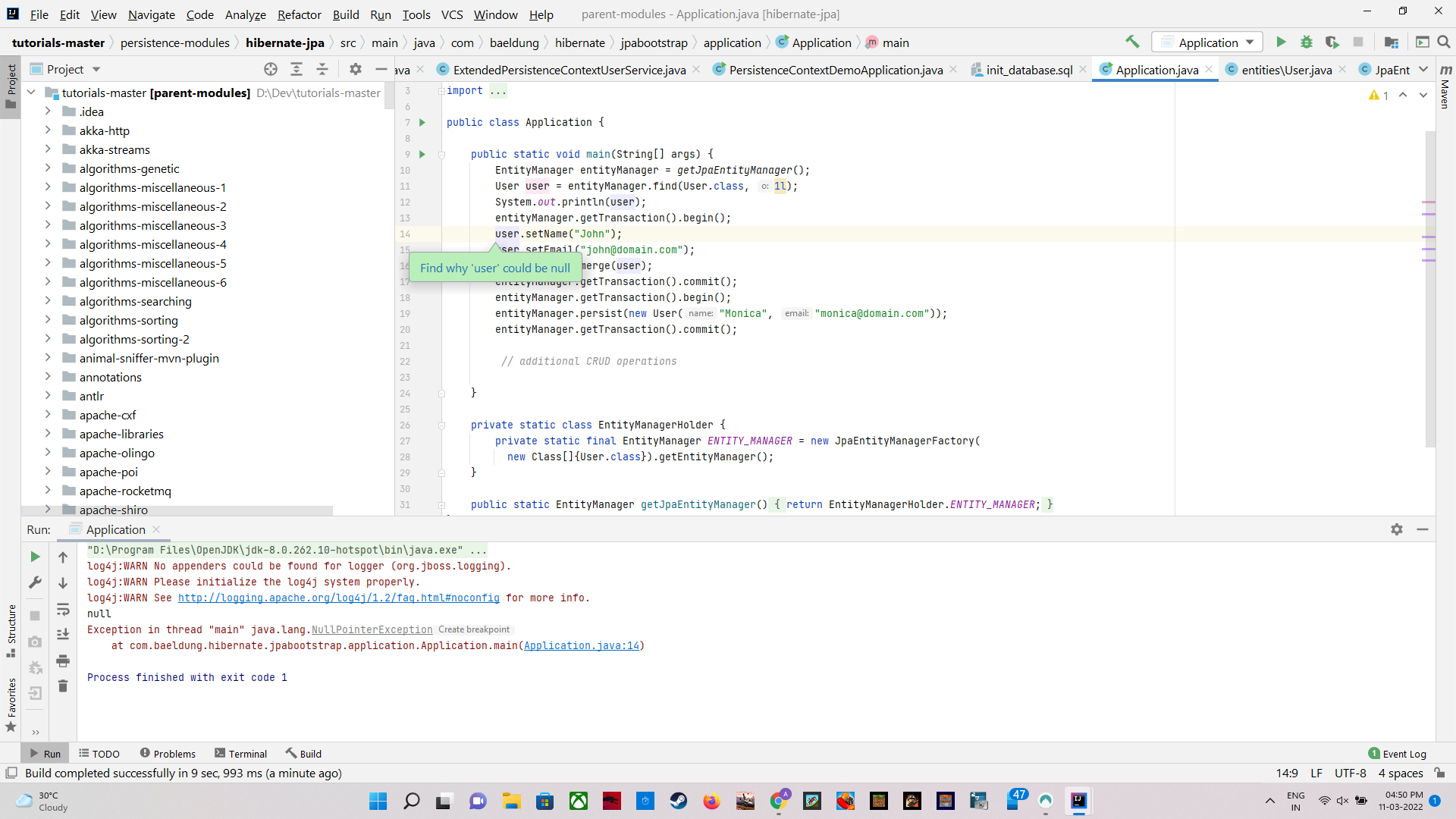The height and width of the screenshot is (819, 1456).
Task: Open the Refactor menu
Action: pyautogui.click(x=299, y=14)
